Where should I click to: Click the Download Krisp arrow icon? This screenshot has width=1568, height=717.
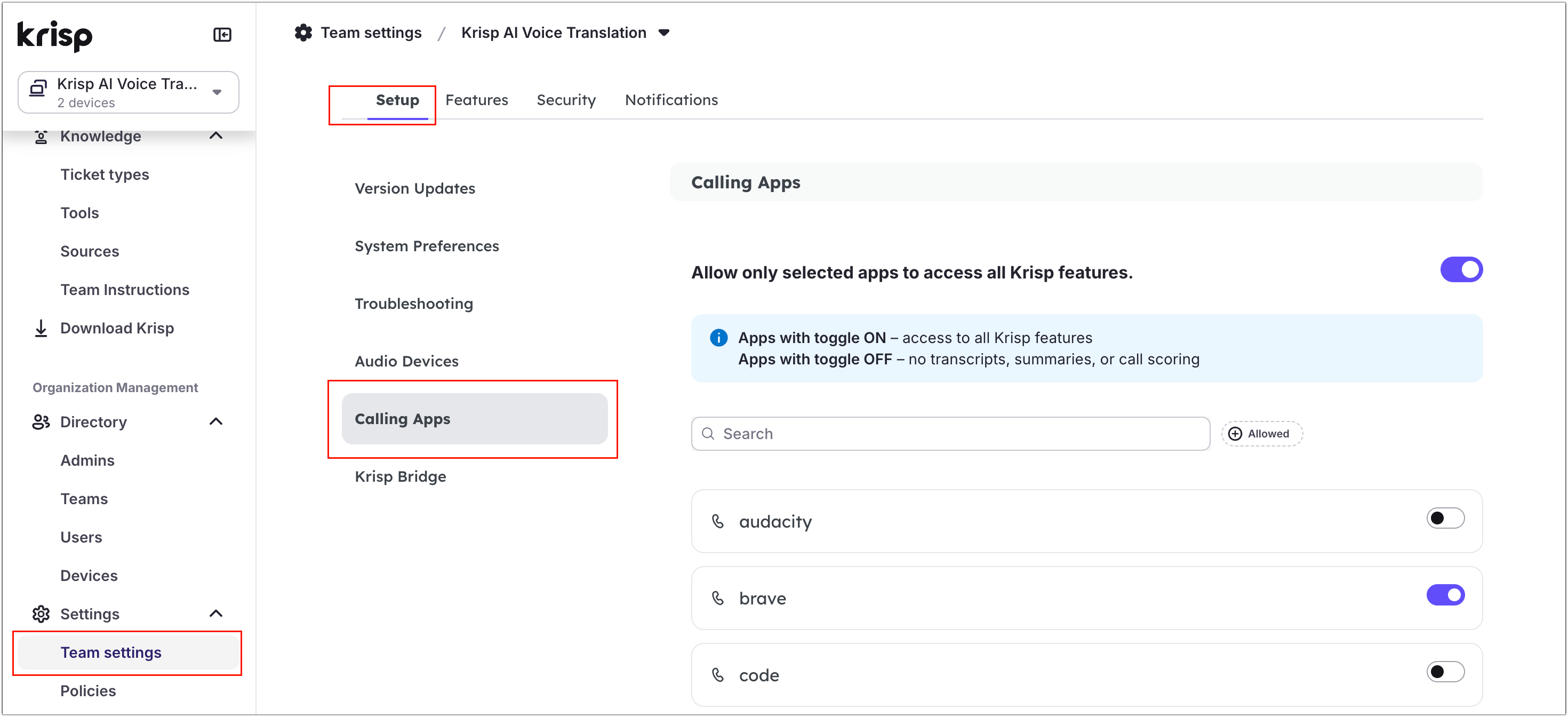pyautogui.click(x=41, y=328)
